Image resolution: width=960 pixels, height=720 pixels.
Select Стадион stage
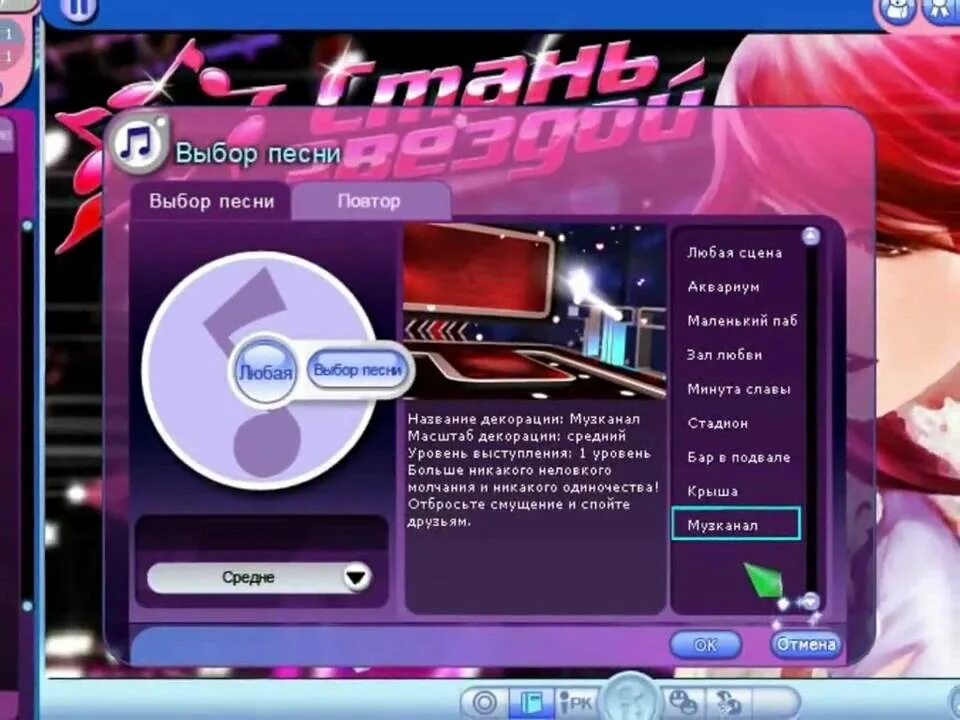tap(718, 423)
